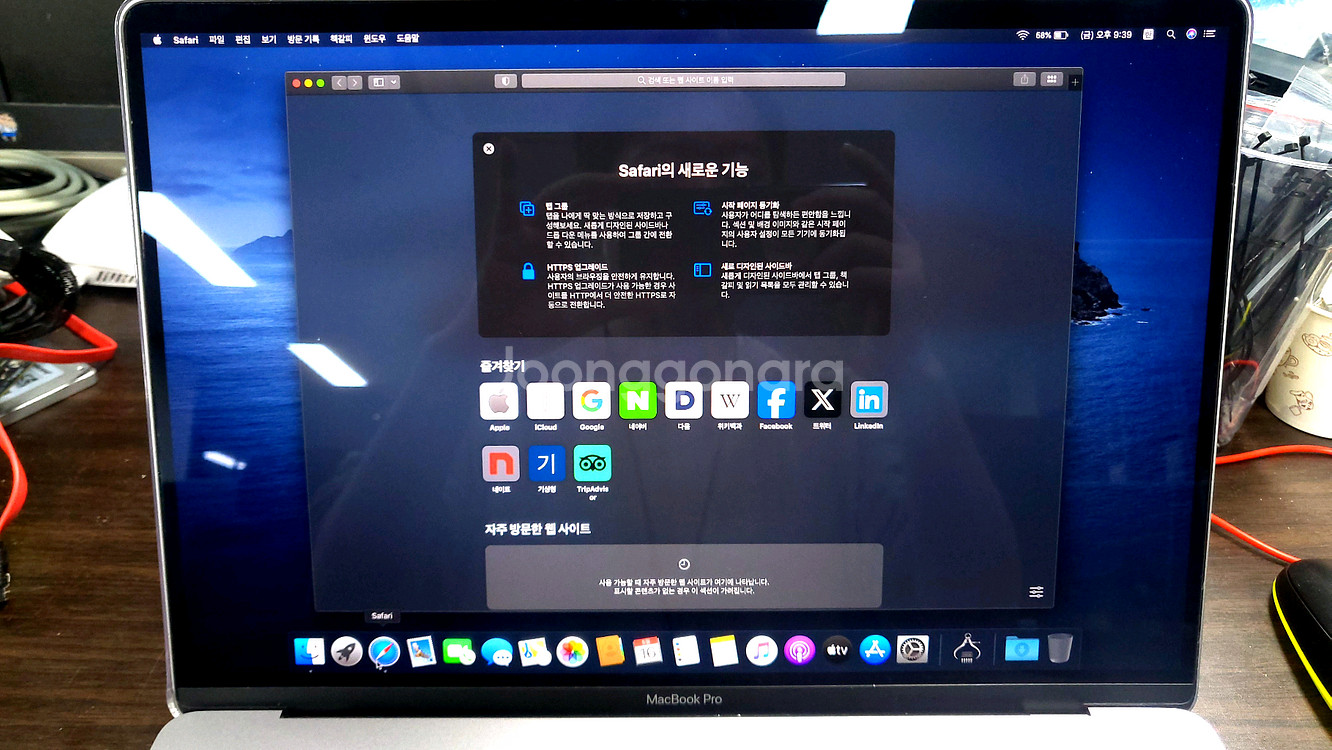
Task: Open Messages from the dock
Action: pyautogui.click(x=496, y=652)
